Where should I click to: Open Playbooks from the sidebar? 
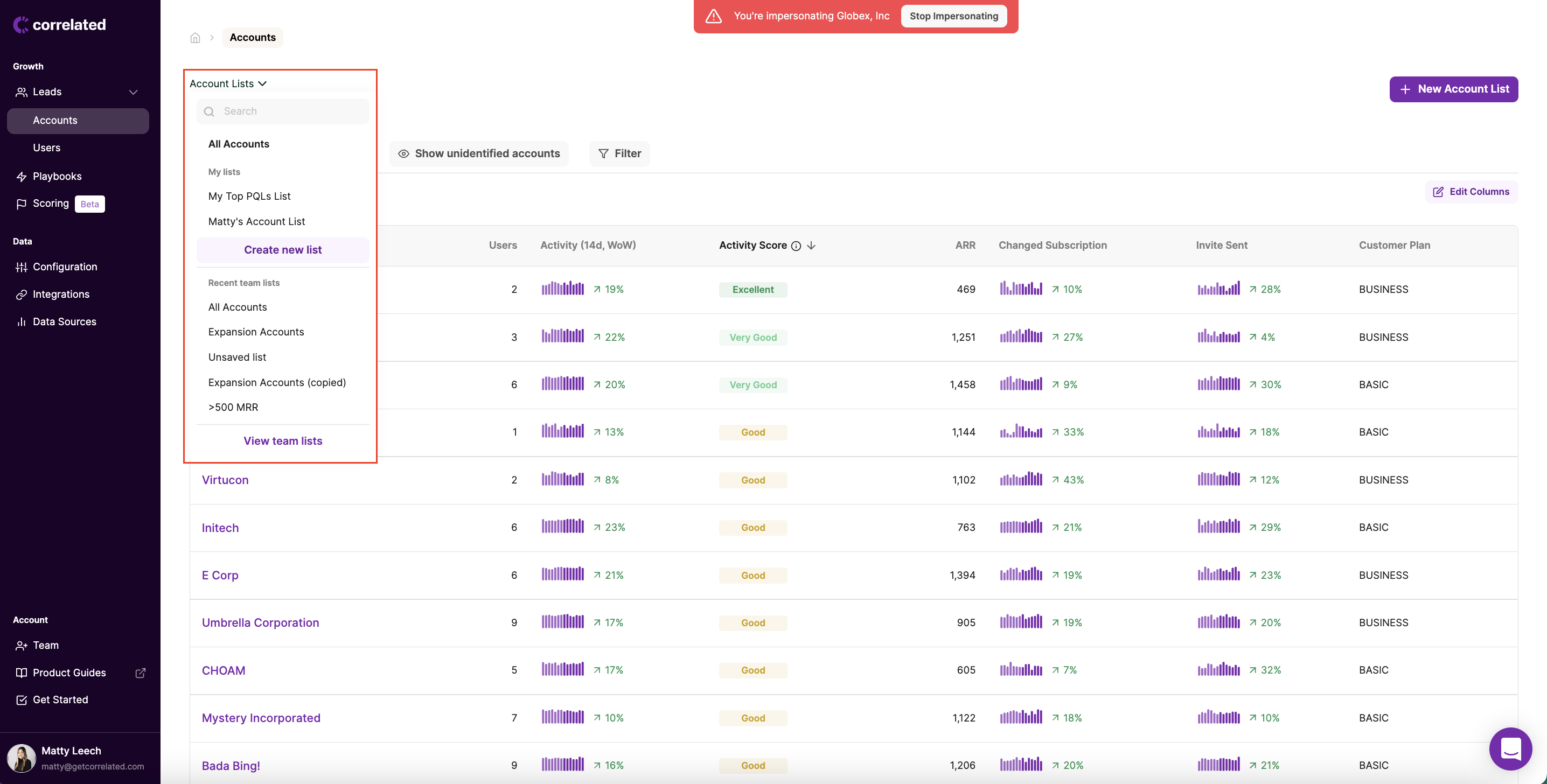click(57, 177)
